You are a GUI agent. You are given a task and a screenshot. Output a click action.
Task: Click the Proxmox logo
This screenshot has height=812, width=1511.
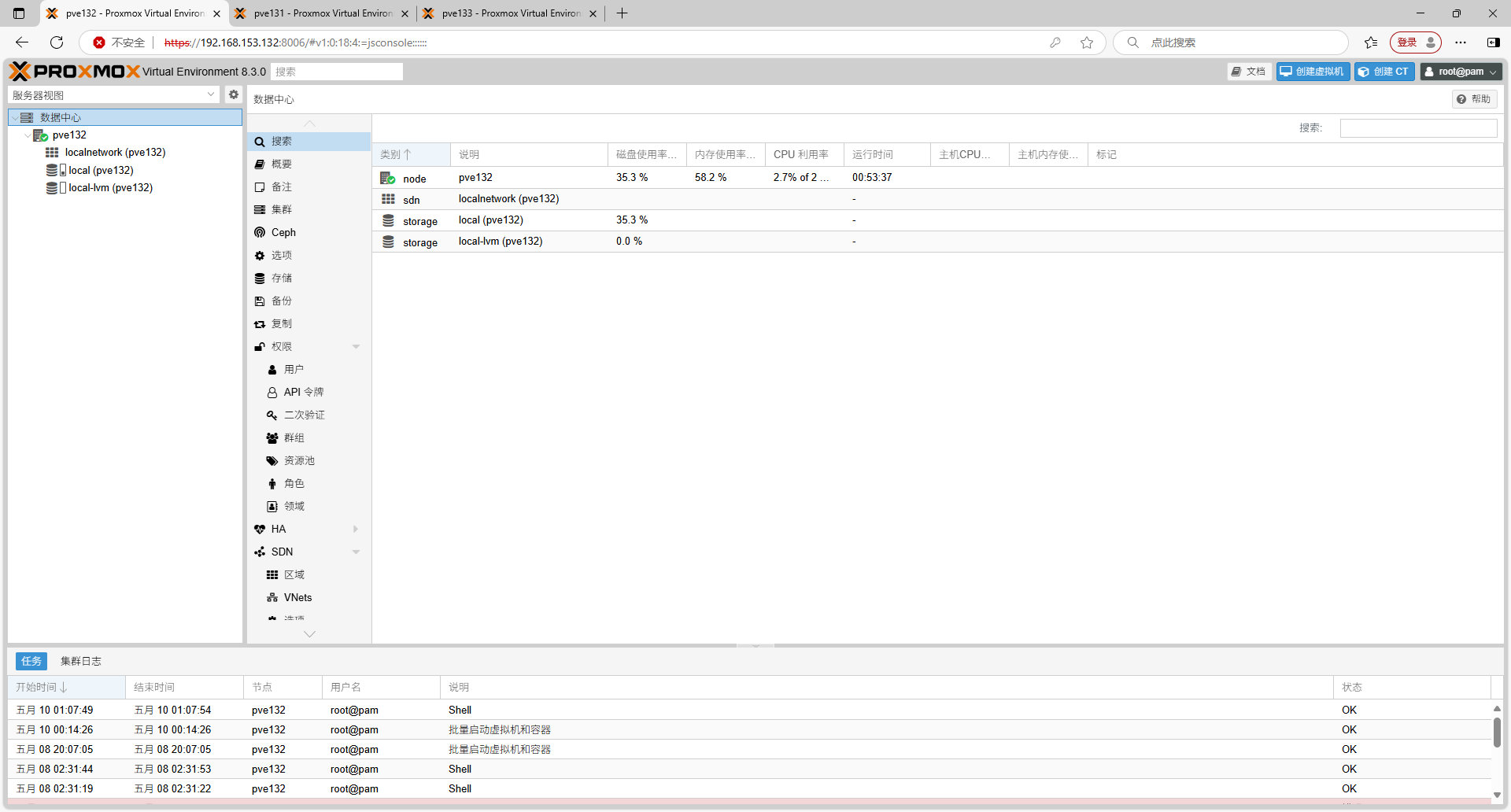[x=75, y=72]
